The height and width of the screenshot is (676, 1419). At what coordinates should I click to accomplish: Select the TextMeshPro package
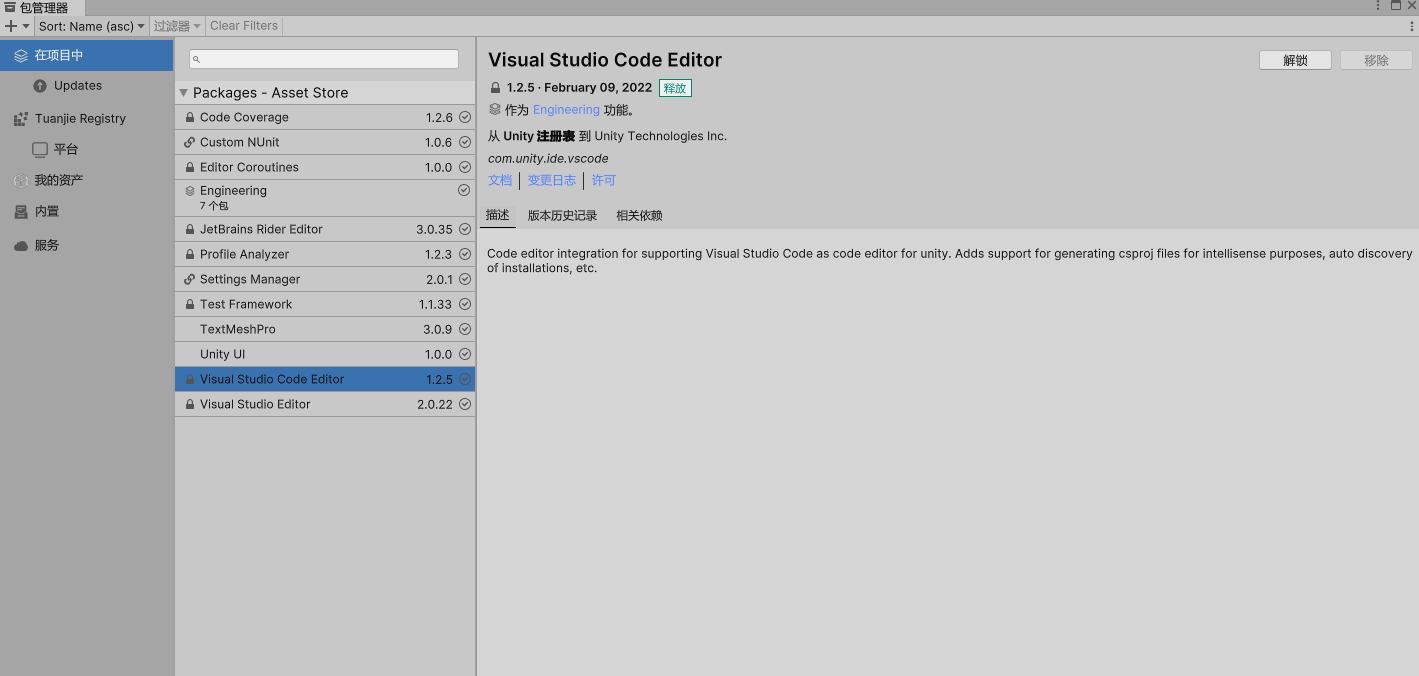[x=325, y=329]
